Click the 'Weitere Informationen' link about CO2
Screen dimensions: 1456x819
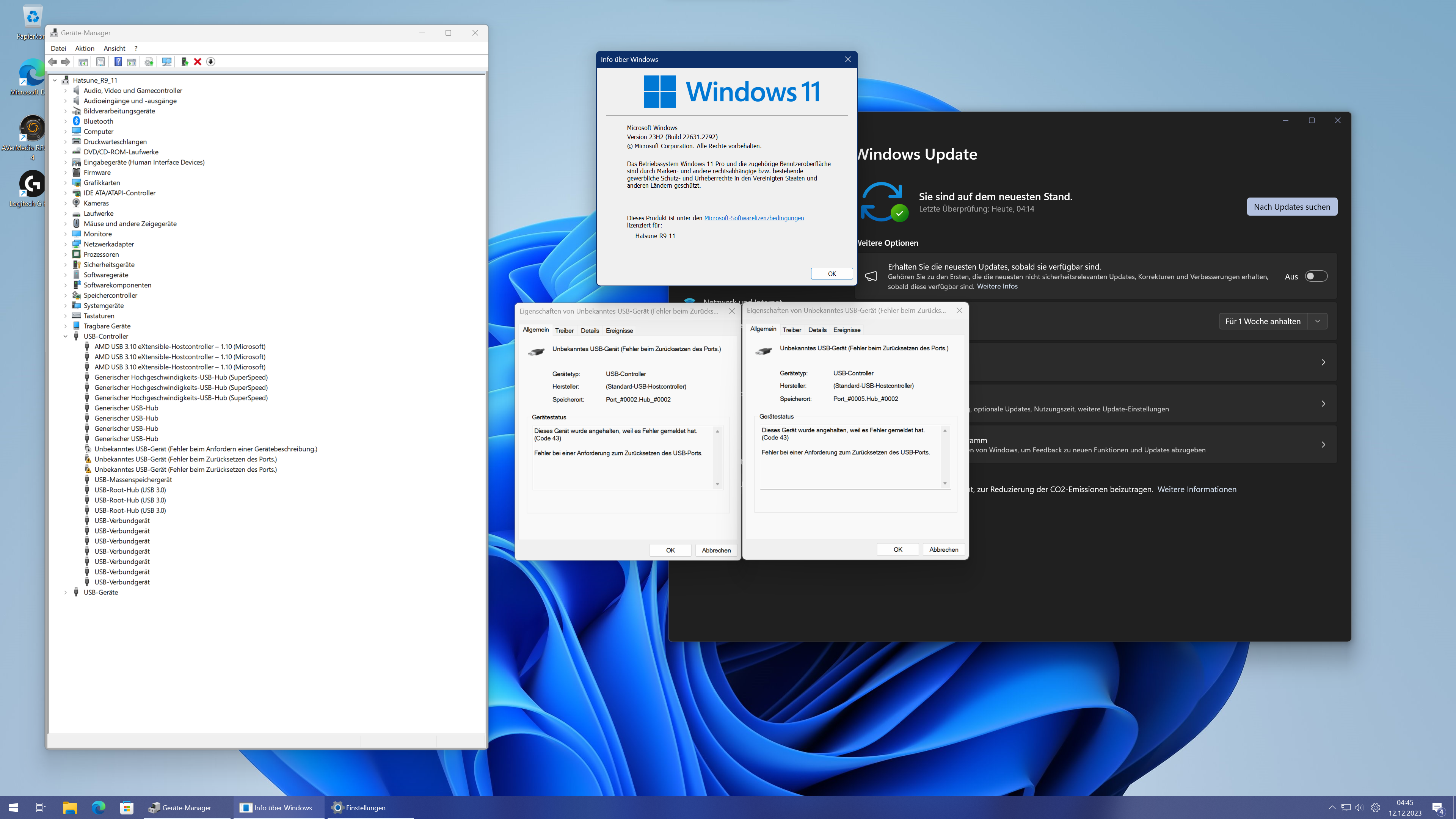pyautogui.click(x=1197, y=490)
